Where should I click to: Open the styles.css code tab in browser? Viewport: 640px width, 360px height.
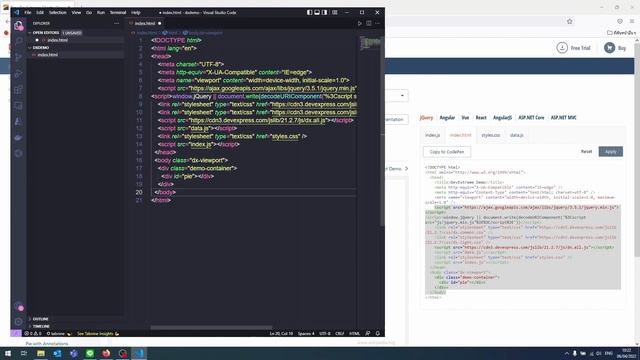pyautogui.click(x=491, y=135)
